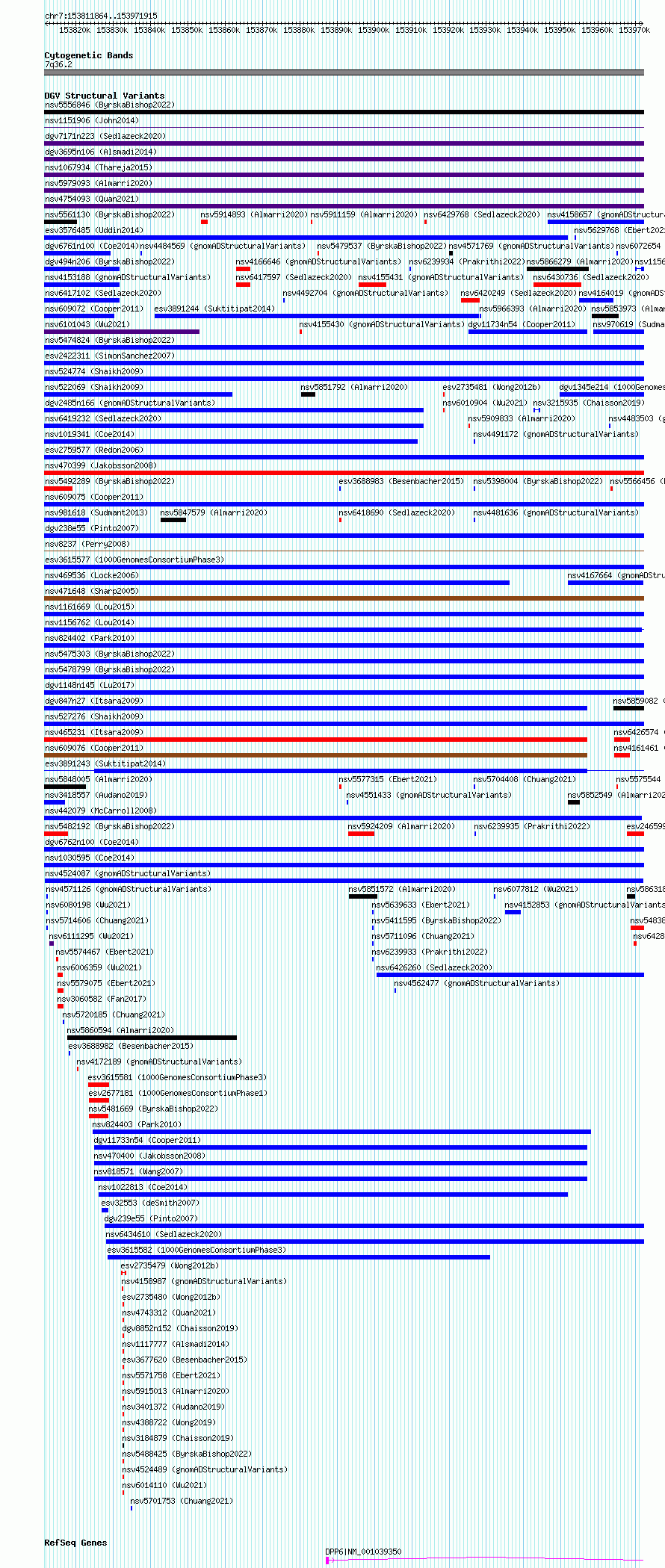Image resolution: width=665 pixels, height=1568 pixels.
Task: Click nsv4166646 (gnomADStructuralVariants) label
Action: point(319,261)
